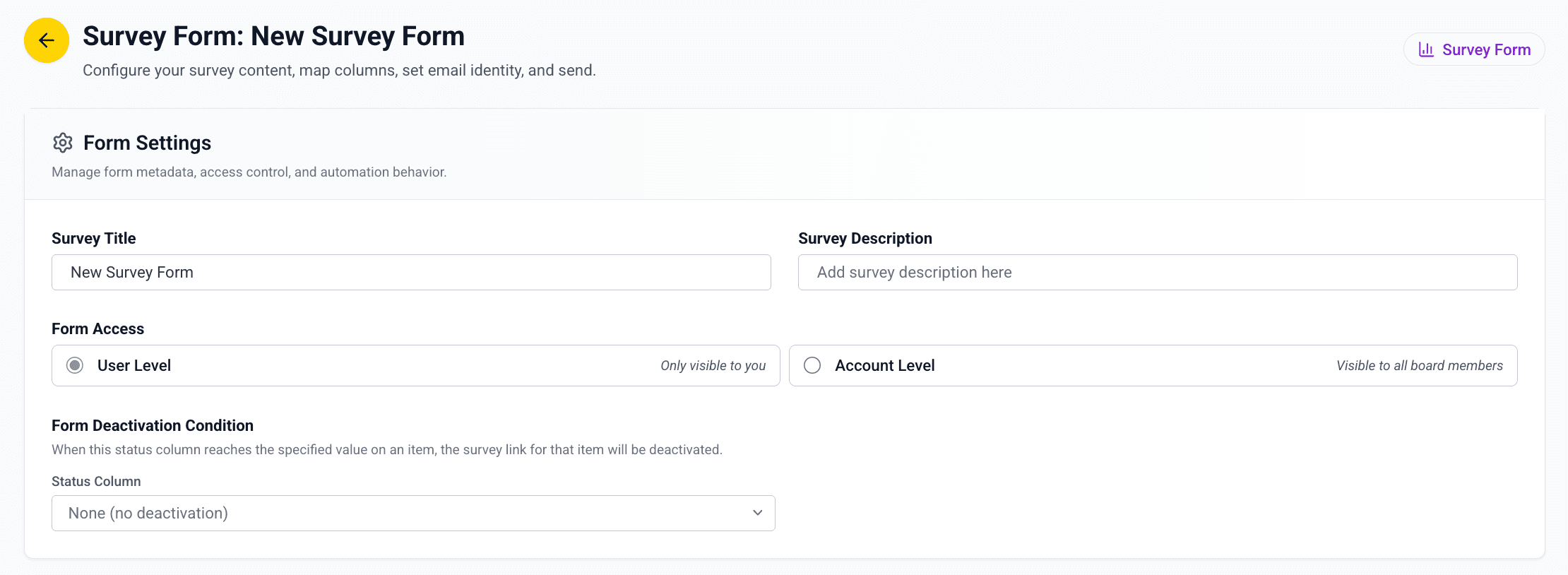
Task: Click the 'Visible to all board members' text
Action: [x=1420, y=365]
